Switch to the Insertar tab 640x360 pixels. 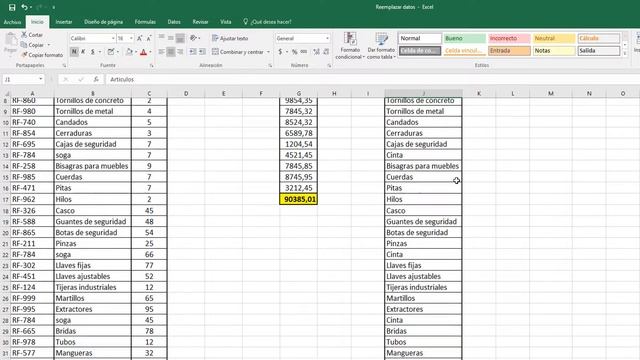(x=64, y=22)
